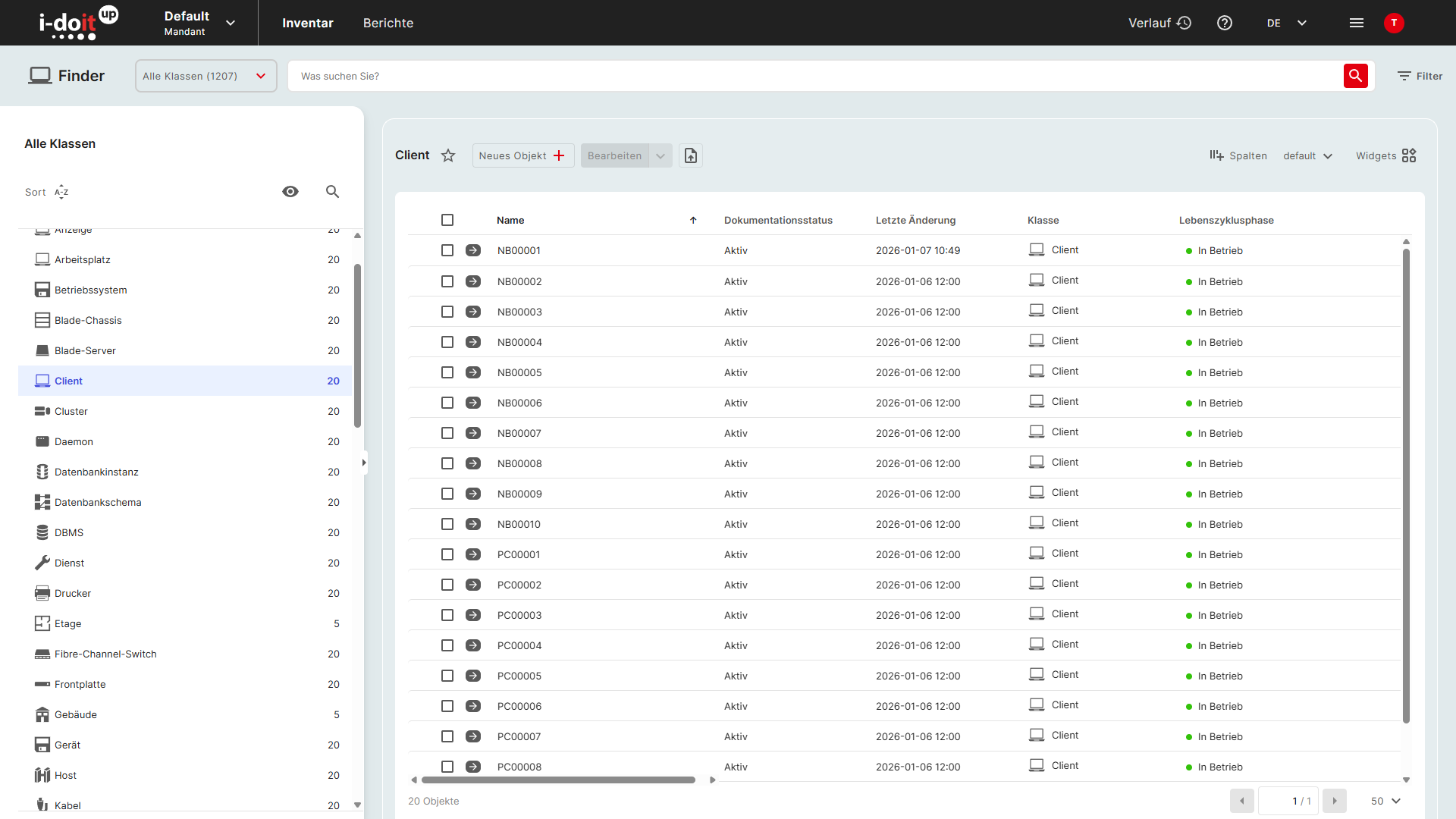Screen dimensions: 1456x819
Task: Check the checkbox for NB00001
Action: coord(447,250)
